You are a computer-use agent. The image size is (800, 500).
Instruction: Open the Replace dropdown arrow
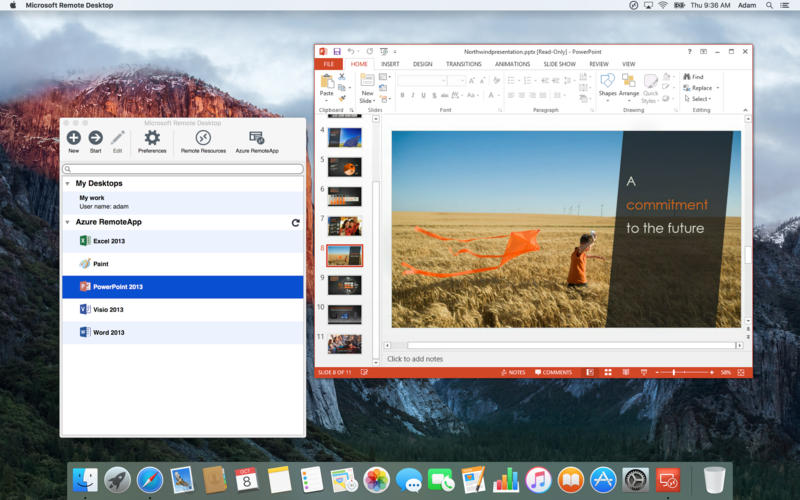click(717, 88)
